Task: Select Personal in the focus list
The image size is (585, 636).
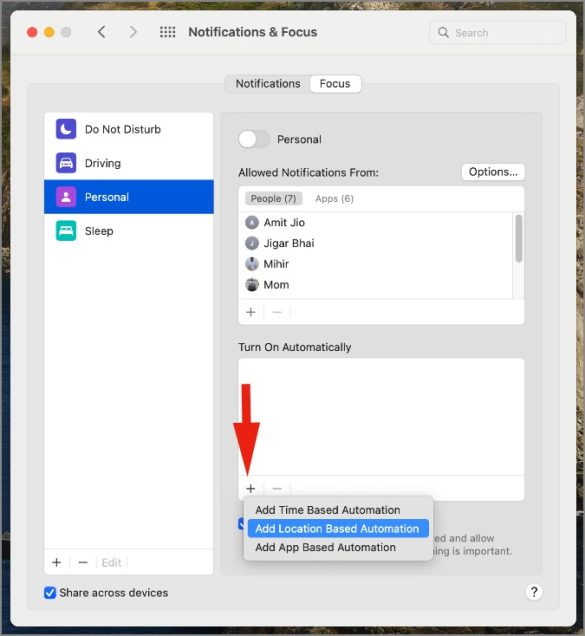Action: click(129, 197)
